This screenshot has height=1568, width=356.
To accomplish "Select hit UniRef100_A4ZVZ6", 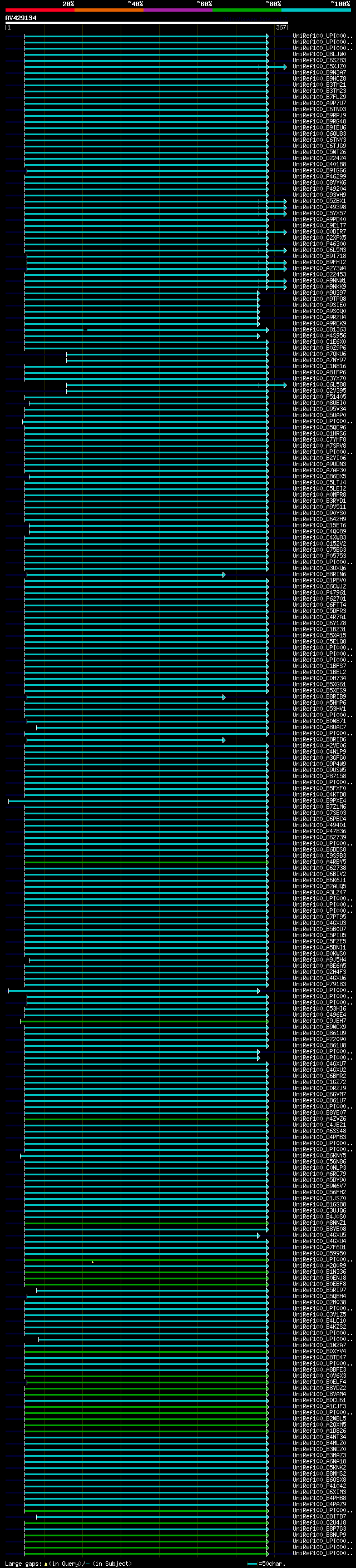I will click(x=319, y=1119).
